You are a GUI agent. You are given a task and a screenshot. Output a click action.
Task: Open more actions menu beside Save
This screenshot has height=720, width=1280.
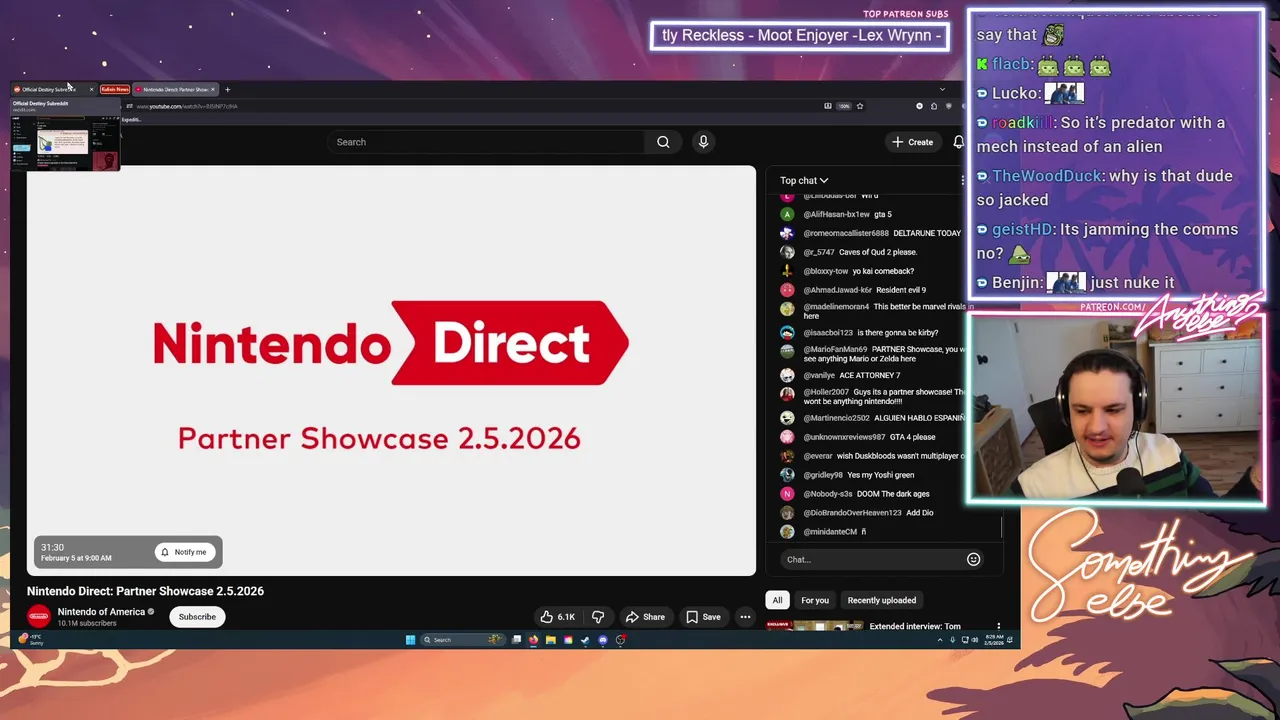tap(745, 617)
